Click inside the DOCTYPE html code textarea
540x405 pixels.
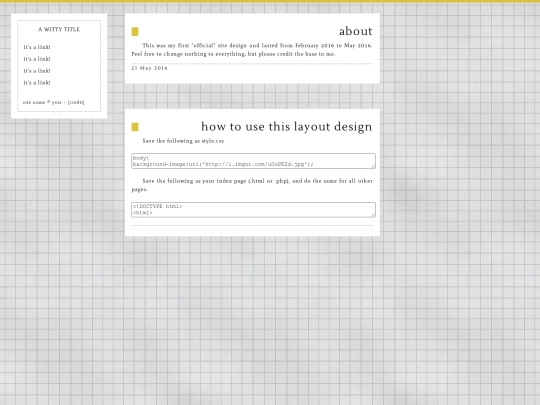click(x=253, y=210)
